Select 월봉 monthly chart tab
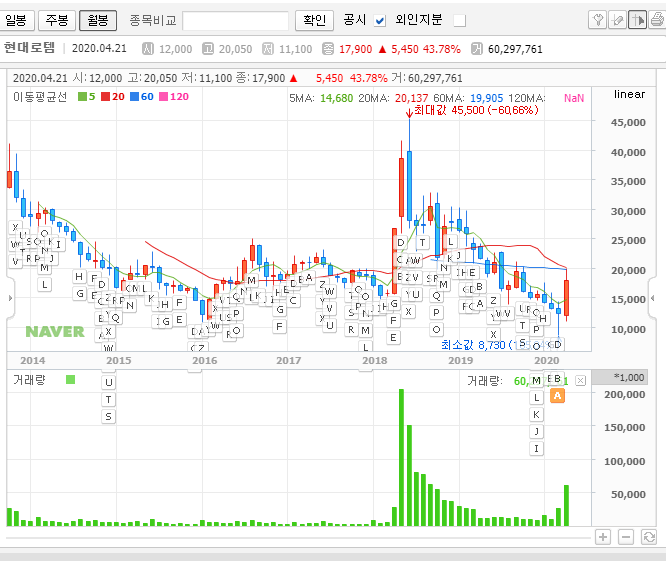The width and height of the screenshot is (666, 561). tap(98, 20)
